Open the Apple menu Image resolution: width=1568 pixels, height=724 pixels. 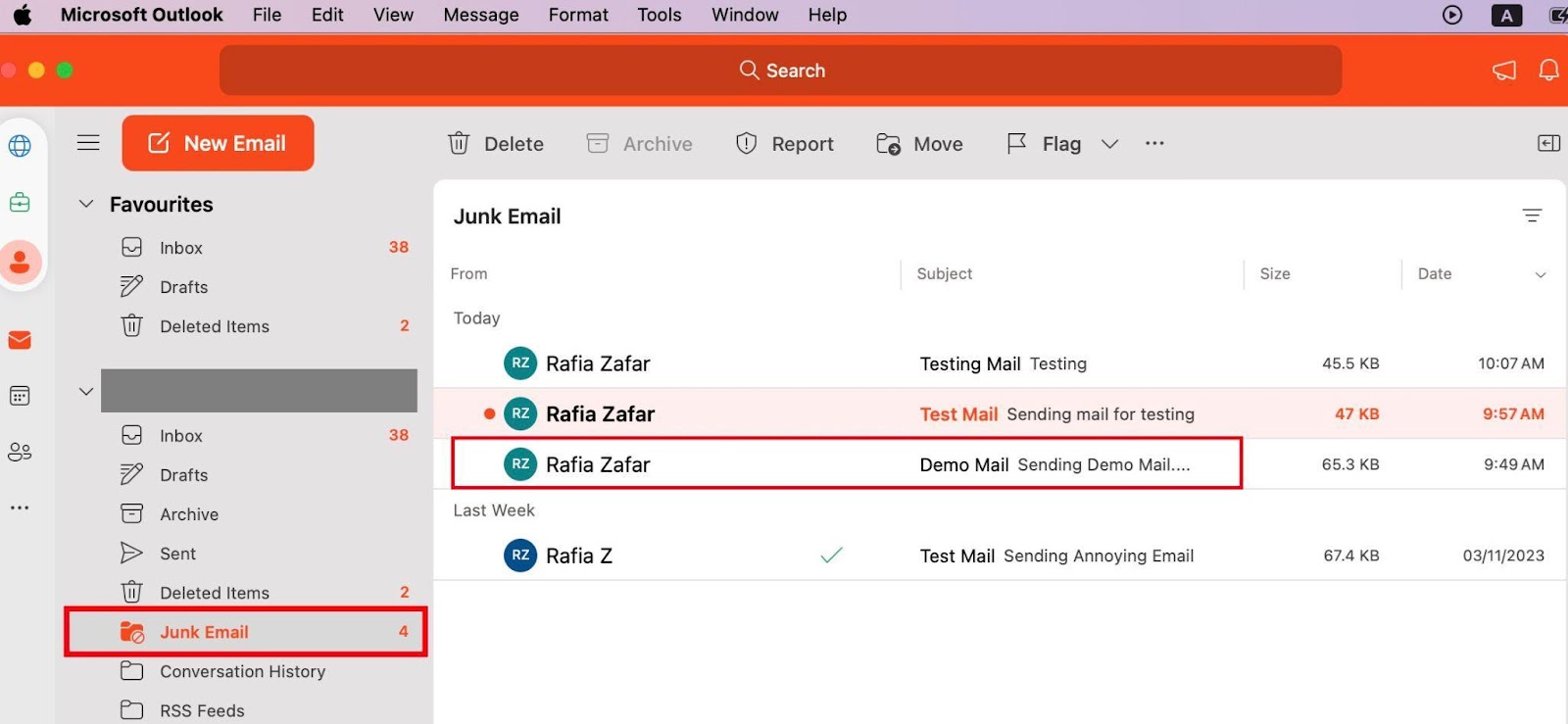pos(22,15)
